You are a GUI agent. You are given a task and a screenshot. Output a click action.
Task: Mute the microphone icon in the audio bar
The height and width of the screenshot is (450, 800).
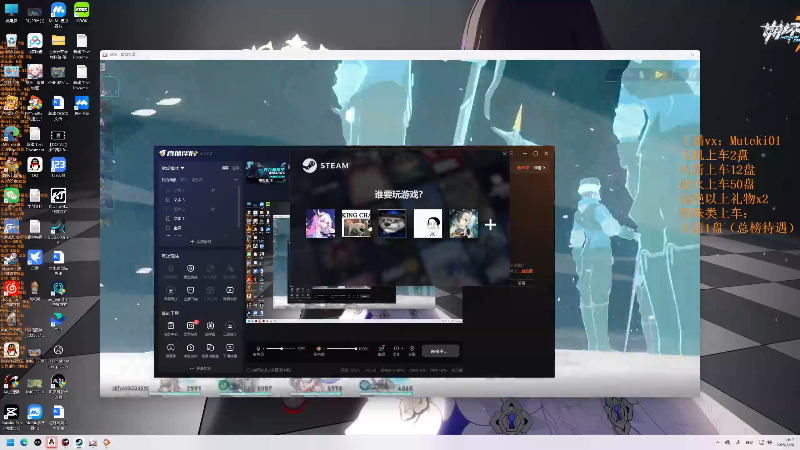coord(258,349)
